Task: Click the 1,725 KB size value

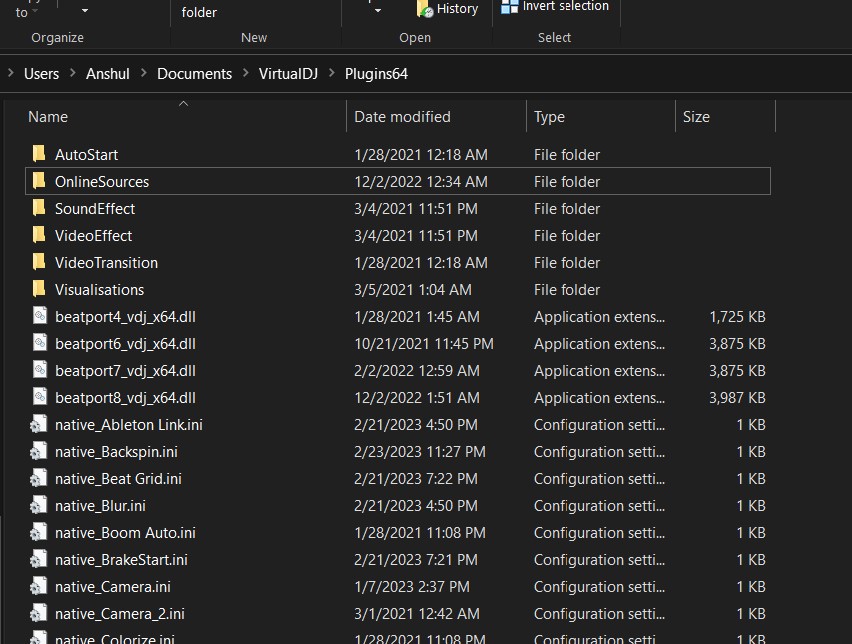Action: [x=737, y=317]
